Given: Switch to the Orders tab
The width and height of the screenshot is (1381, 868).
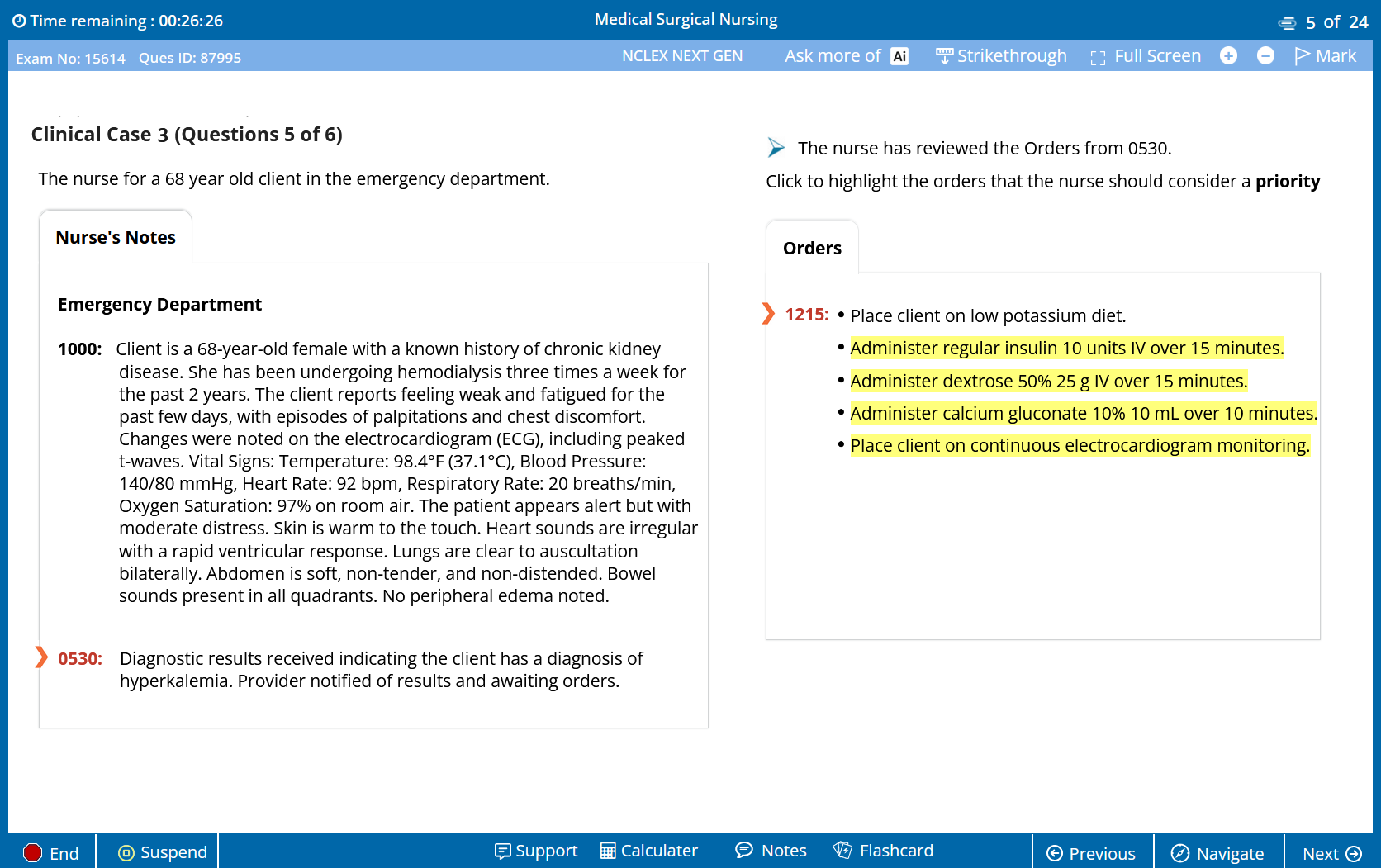Looking at the screenshot, I should [812, 248].
